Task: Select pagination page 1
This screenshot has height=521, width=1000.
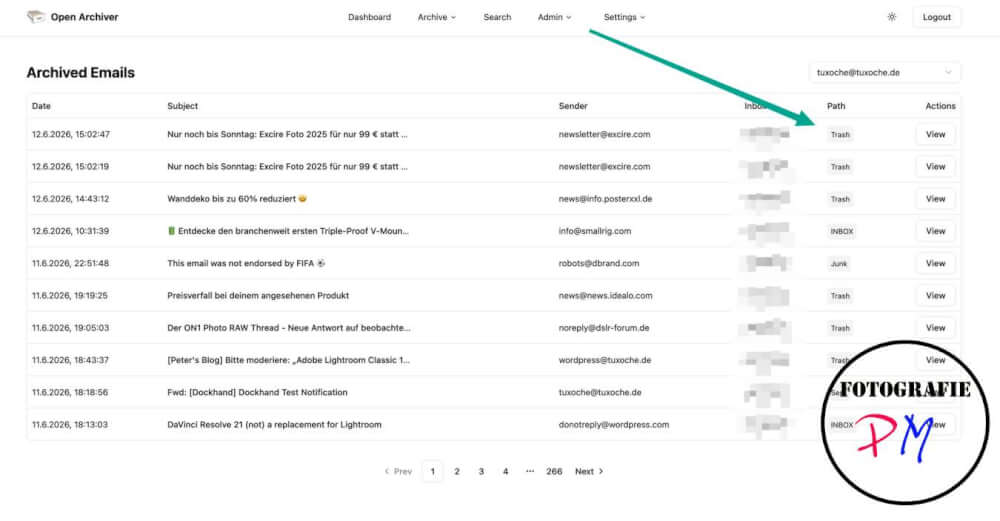Action: pyautogui.click(x=432, y=471)
